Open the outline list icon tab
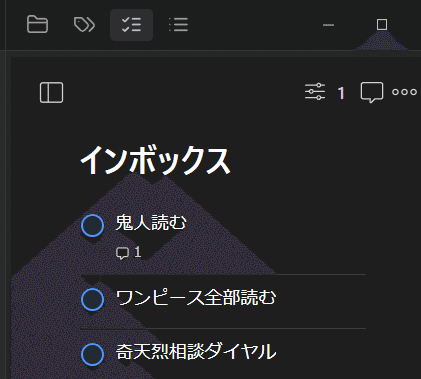The width and height of the screenshot is (421, 379). click(178, 25)
